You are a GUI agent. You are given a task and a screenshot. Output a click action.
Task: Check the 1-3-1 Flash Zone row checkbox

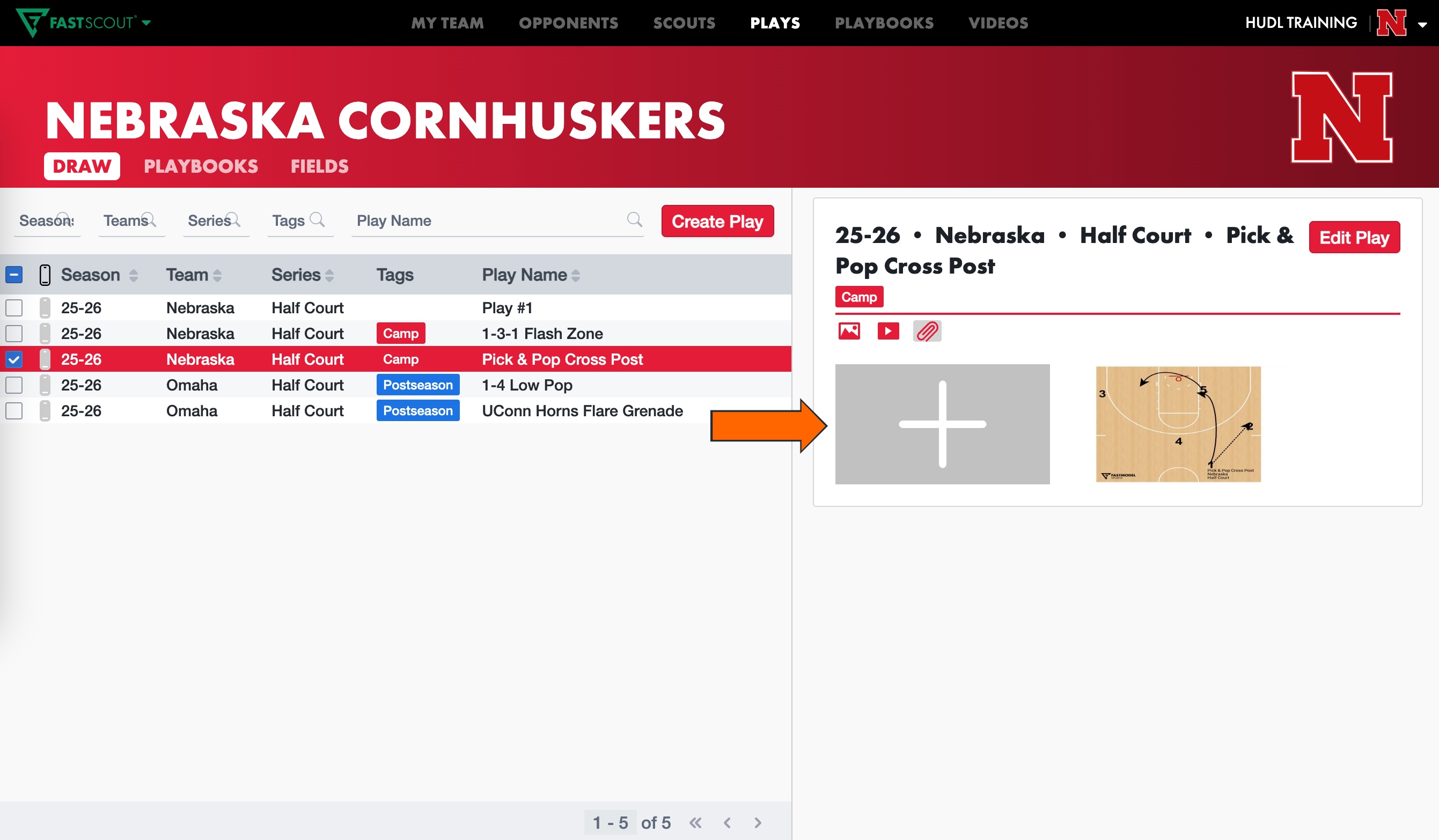tap(14, 334)
